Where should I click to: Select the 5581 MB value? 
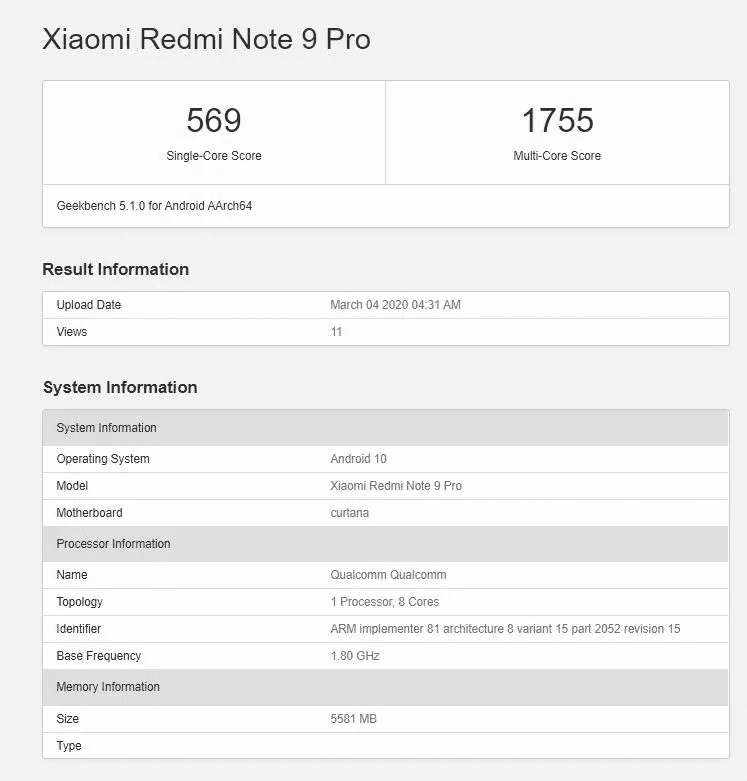[x=354, y=719]
